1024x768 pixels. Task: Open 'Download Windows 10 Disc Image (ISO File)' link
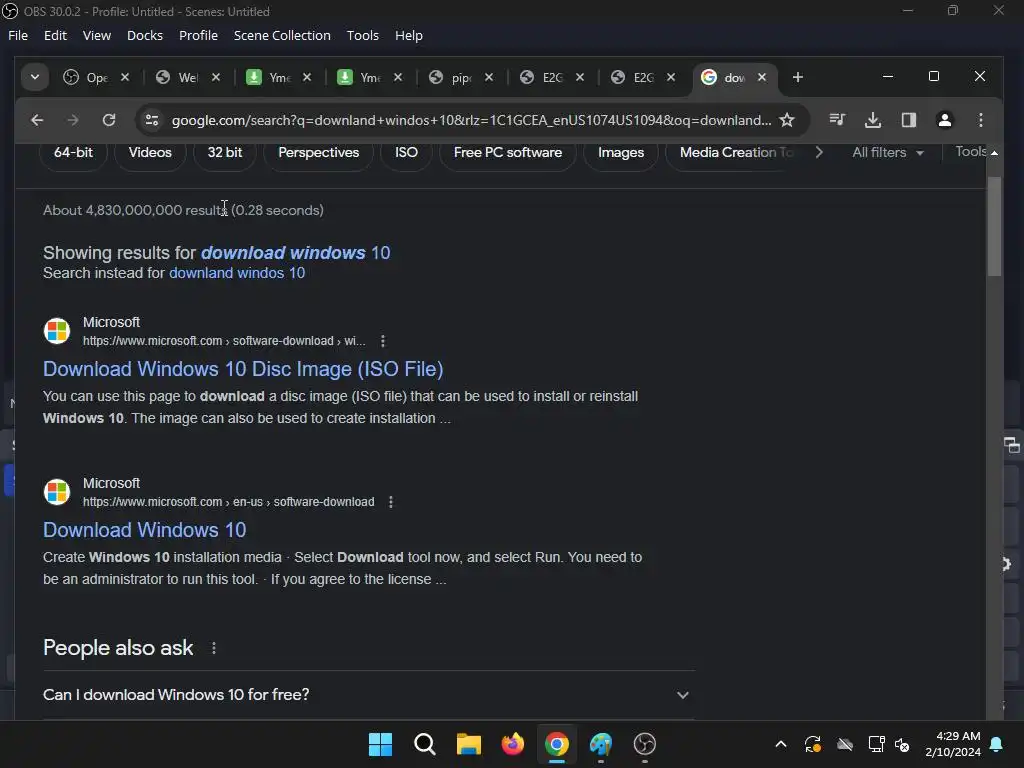pos(243,369)
